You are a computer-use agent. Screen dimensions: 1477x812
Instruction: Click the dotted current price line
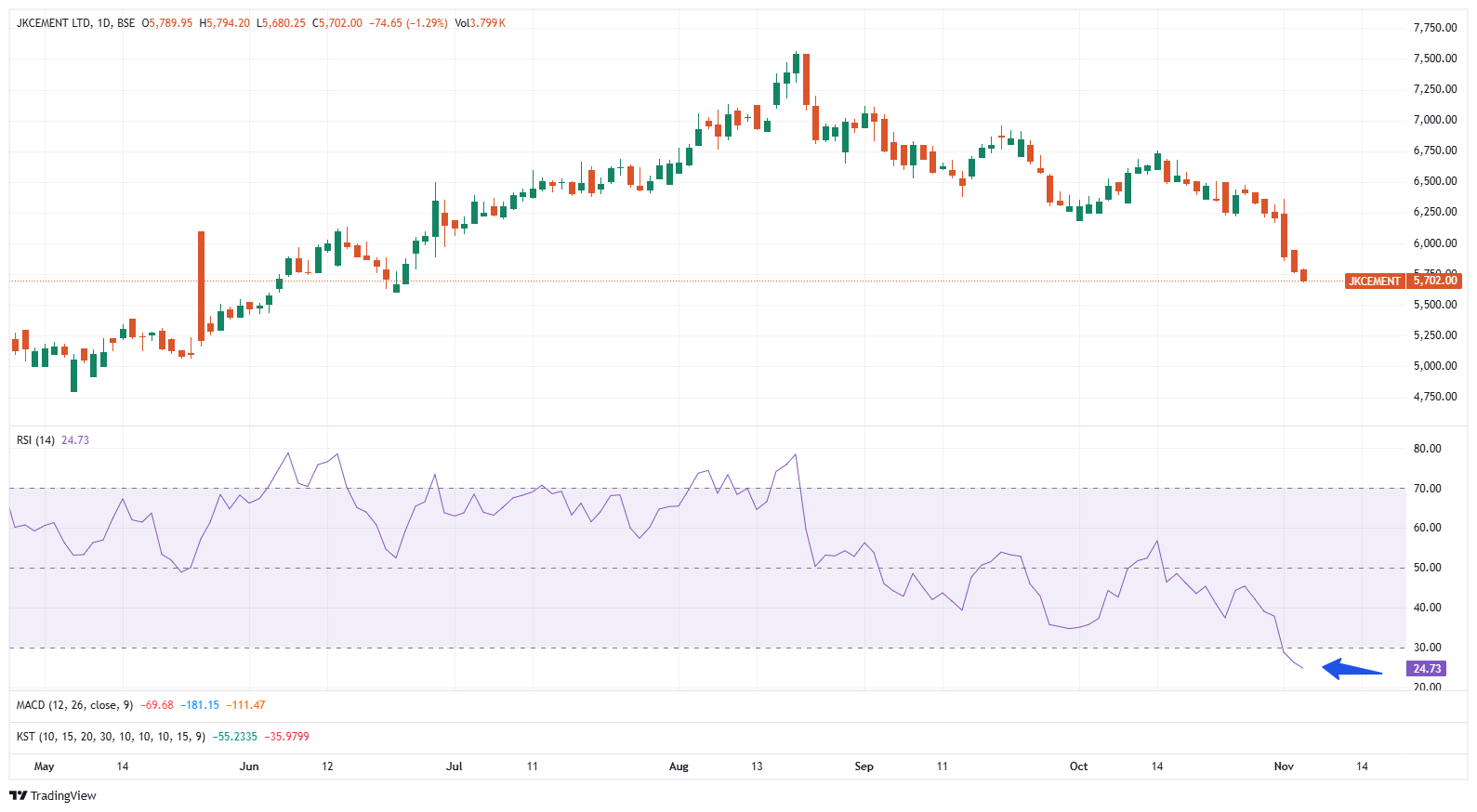pos(651,281)
